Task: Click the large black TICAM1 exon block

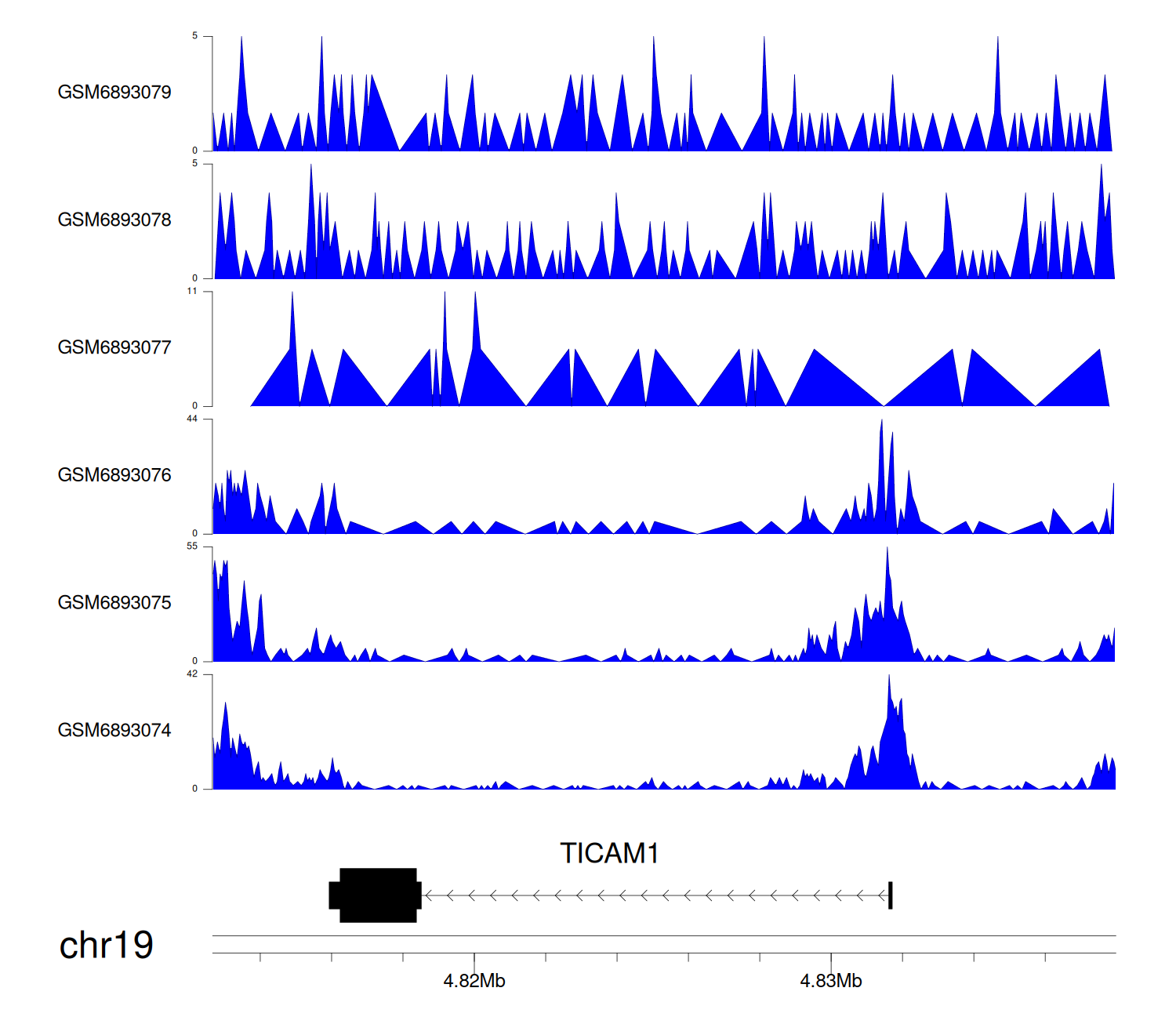Action: pos(377,895)
